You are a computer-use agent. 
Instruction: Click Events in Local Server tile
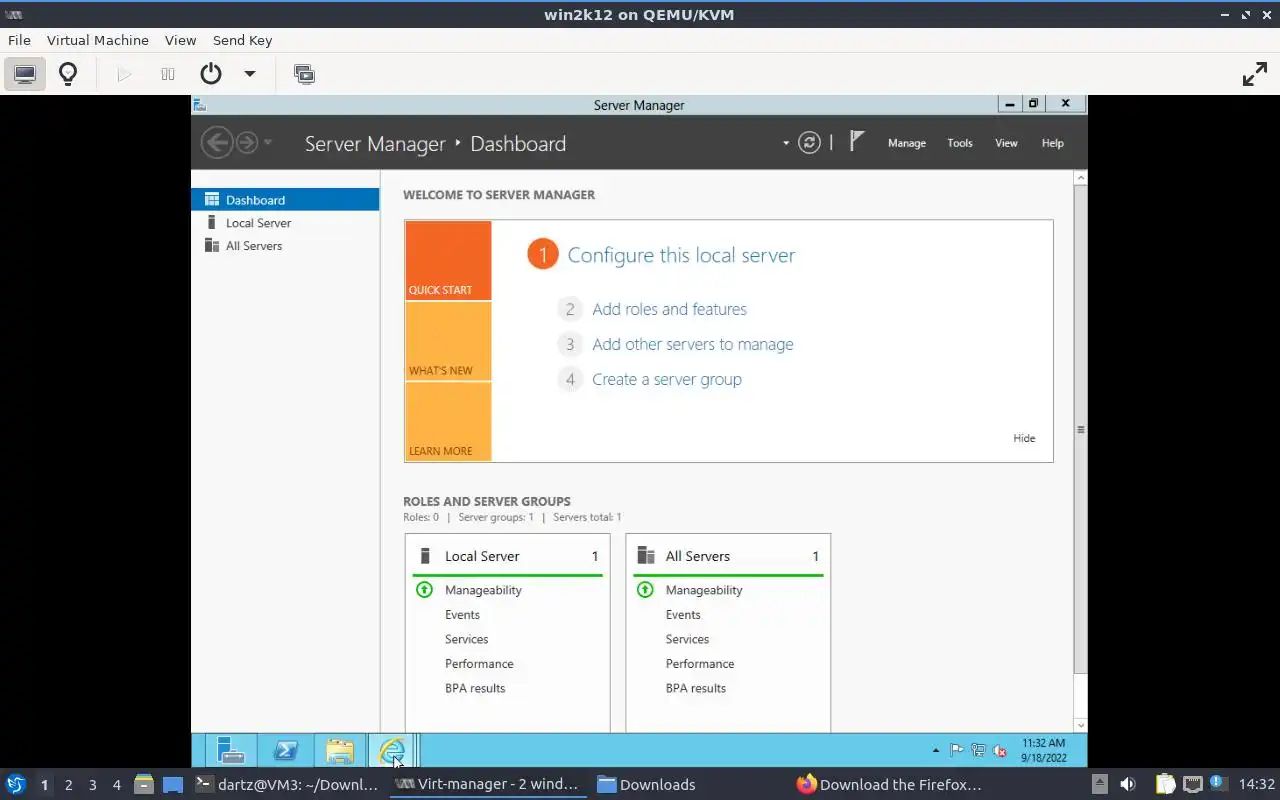click(x=462, y=615)
